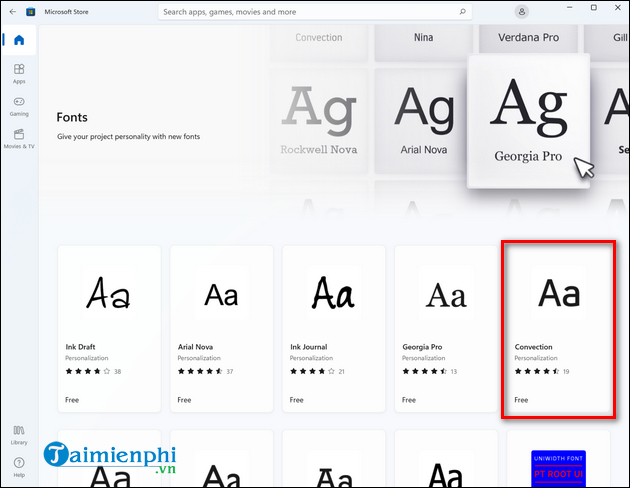Open the user account profile icon

[522, 12]
